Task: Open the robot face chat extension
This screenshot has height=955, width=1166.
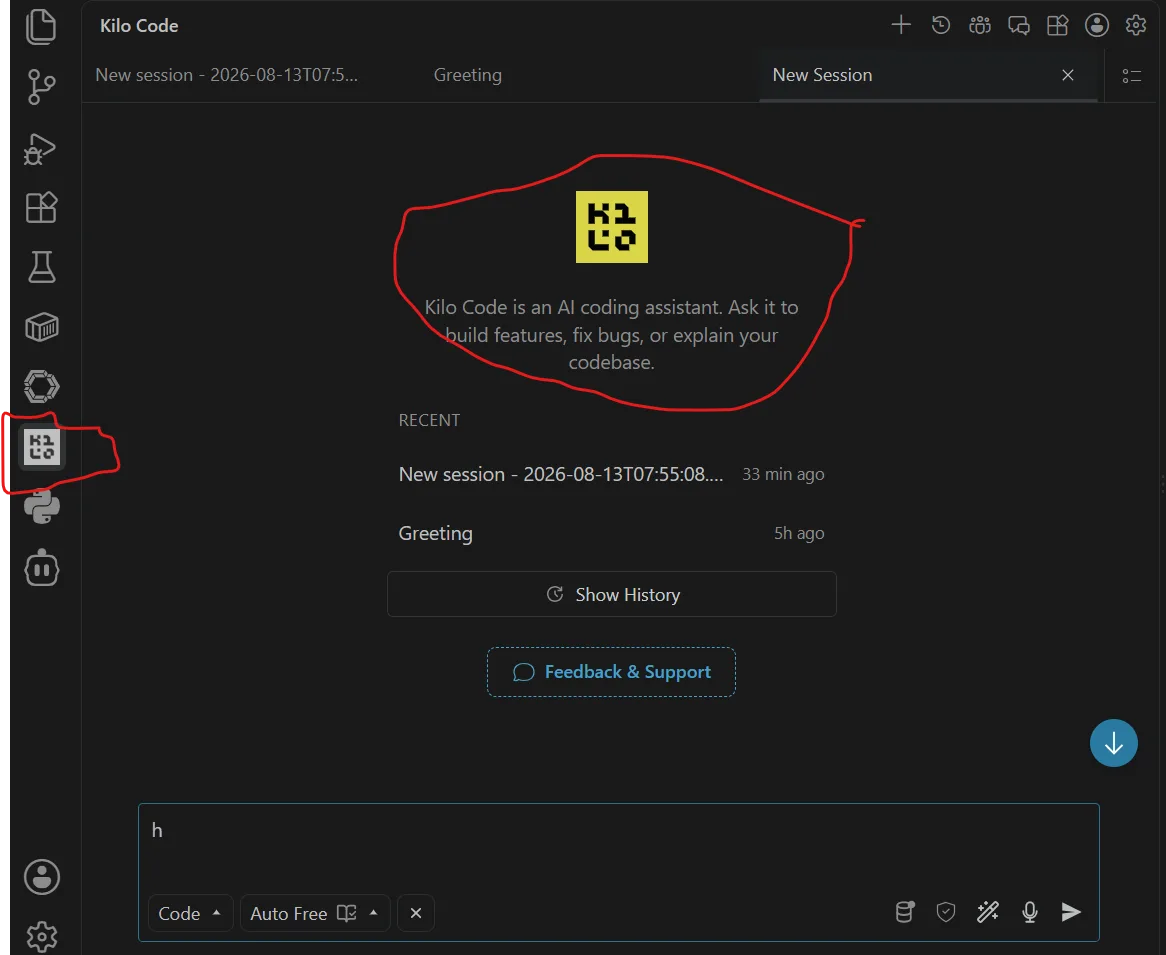Action: tap(42, 568)
